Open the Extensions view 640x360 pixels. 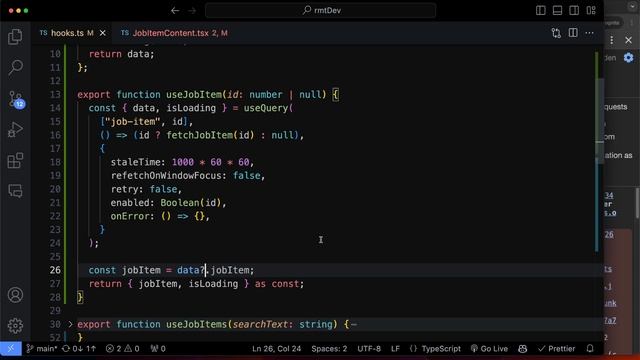point(15,160)
